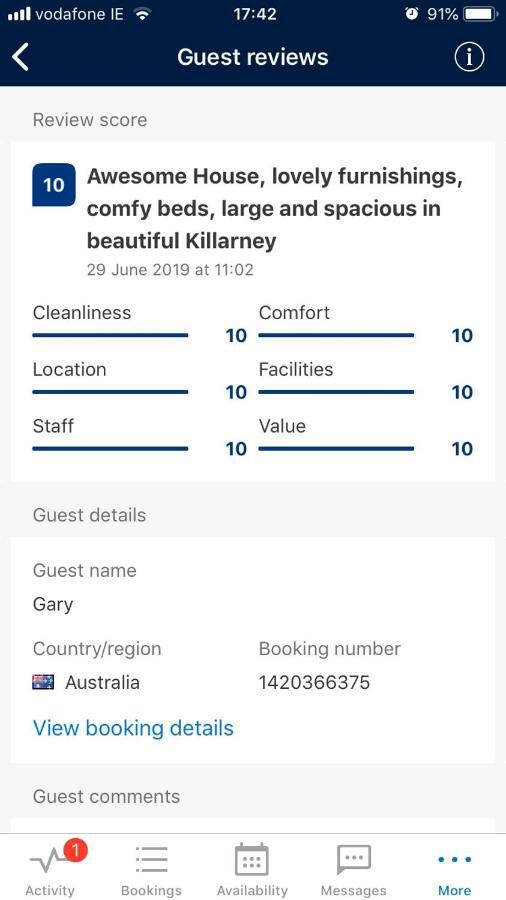Tap the review title Awesome House text

[275, 209]
